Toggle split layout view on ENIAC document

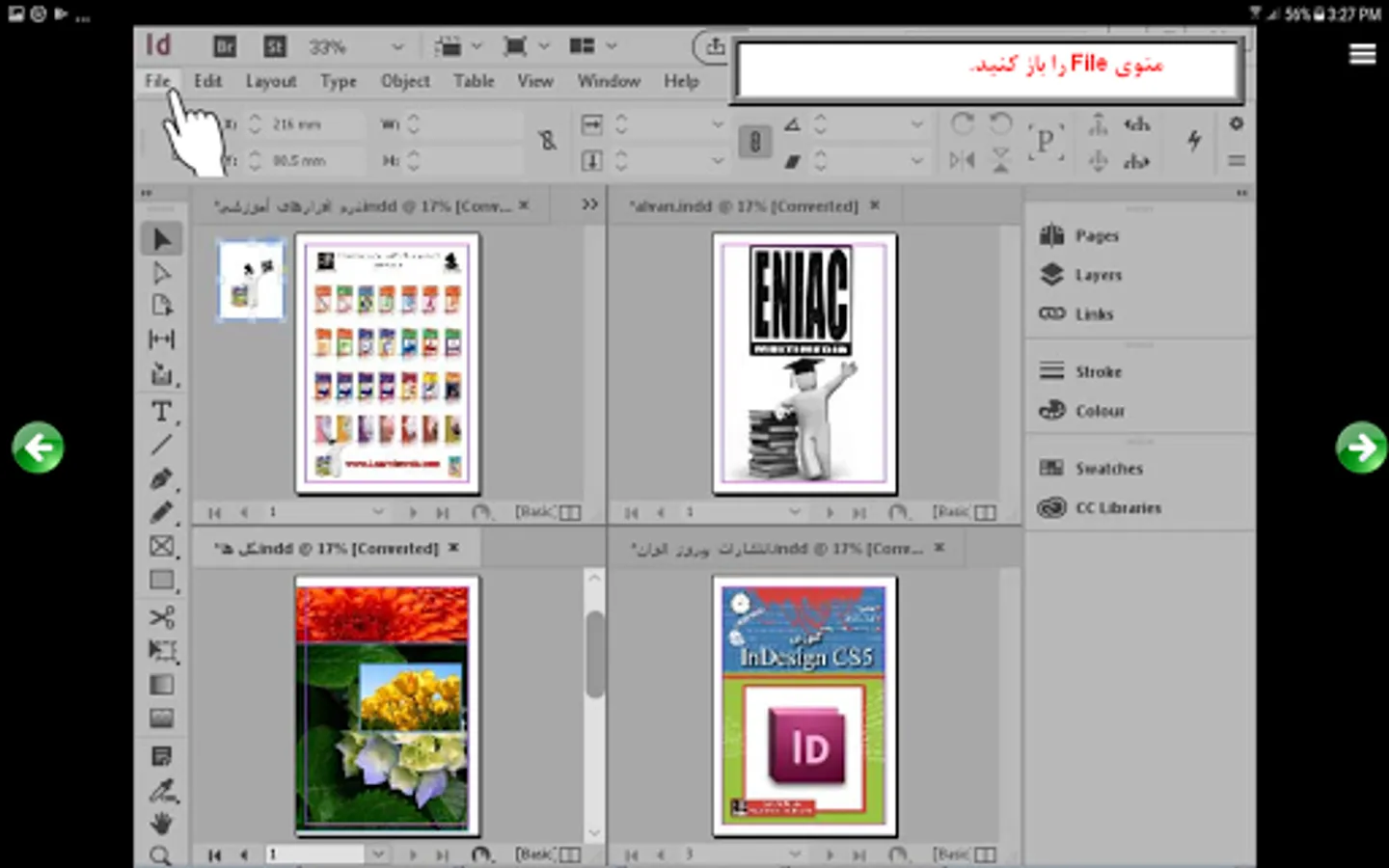(986, 512)
